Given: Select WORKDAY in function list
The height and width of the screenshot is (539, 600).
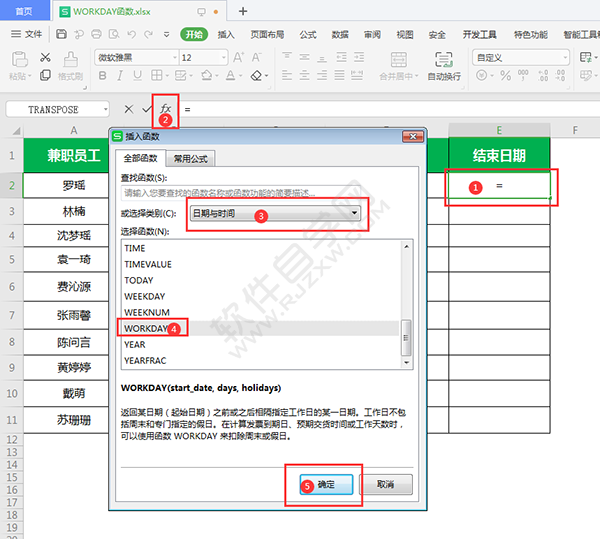Looking at the screenshot, I should click(259, 329).
